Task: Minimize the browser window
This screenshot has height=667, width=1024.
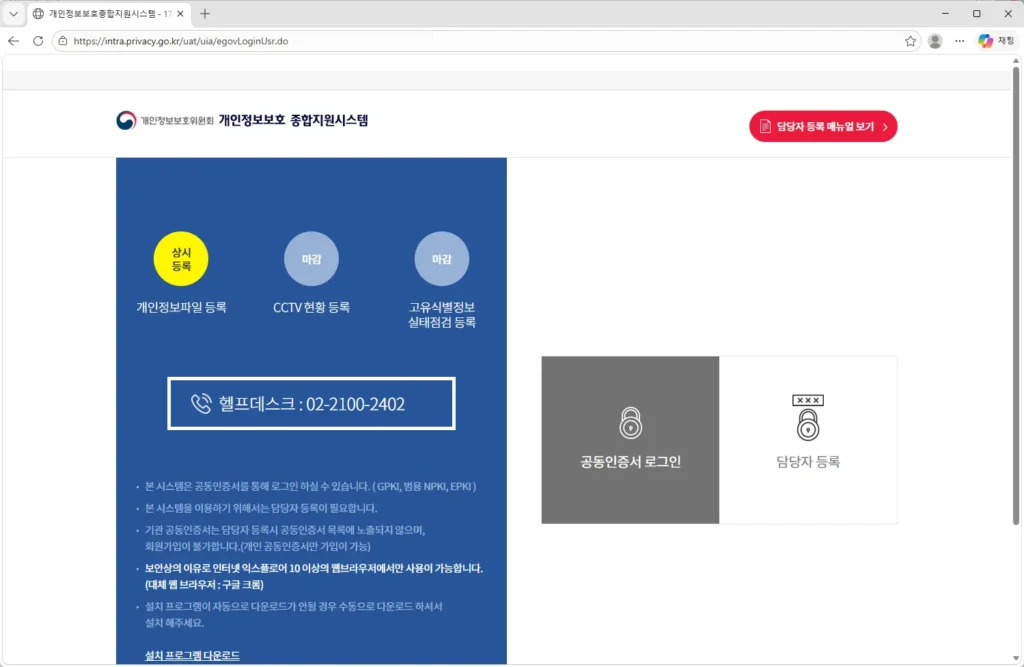Action: point(945,14)
